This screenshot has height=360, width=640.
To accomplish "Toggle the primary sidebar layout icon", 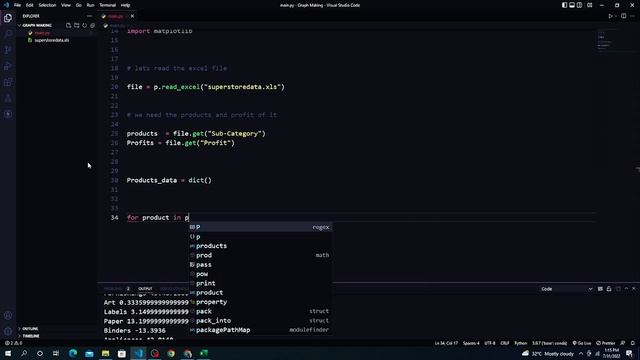I will [x=564, y=5].
